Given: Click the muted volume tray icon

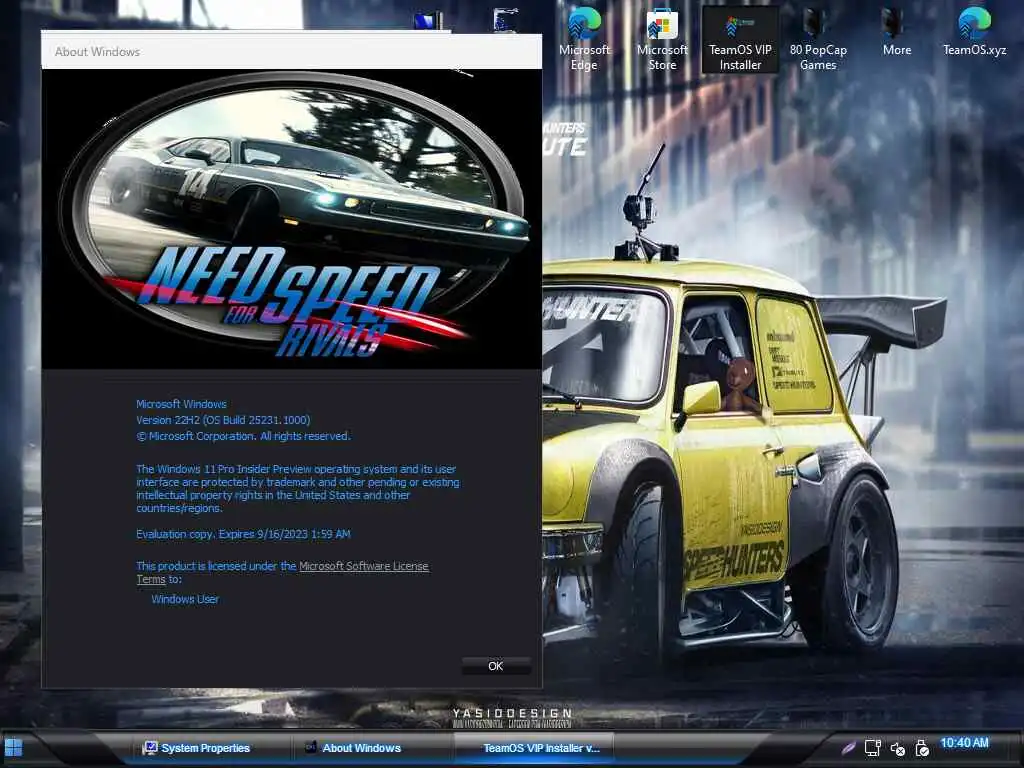Looking at the screenshot, I should point(897,748).
